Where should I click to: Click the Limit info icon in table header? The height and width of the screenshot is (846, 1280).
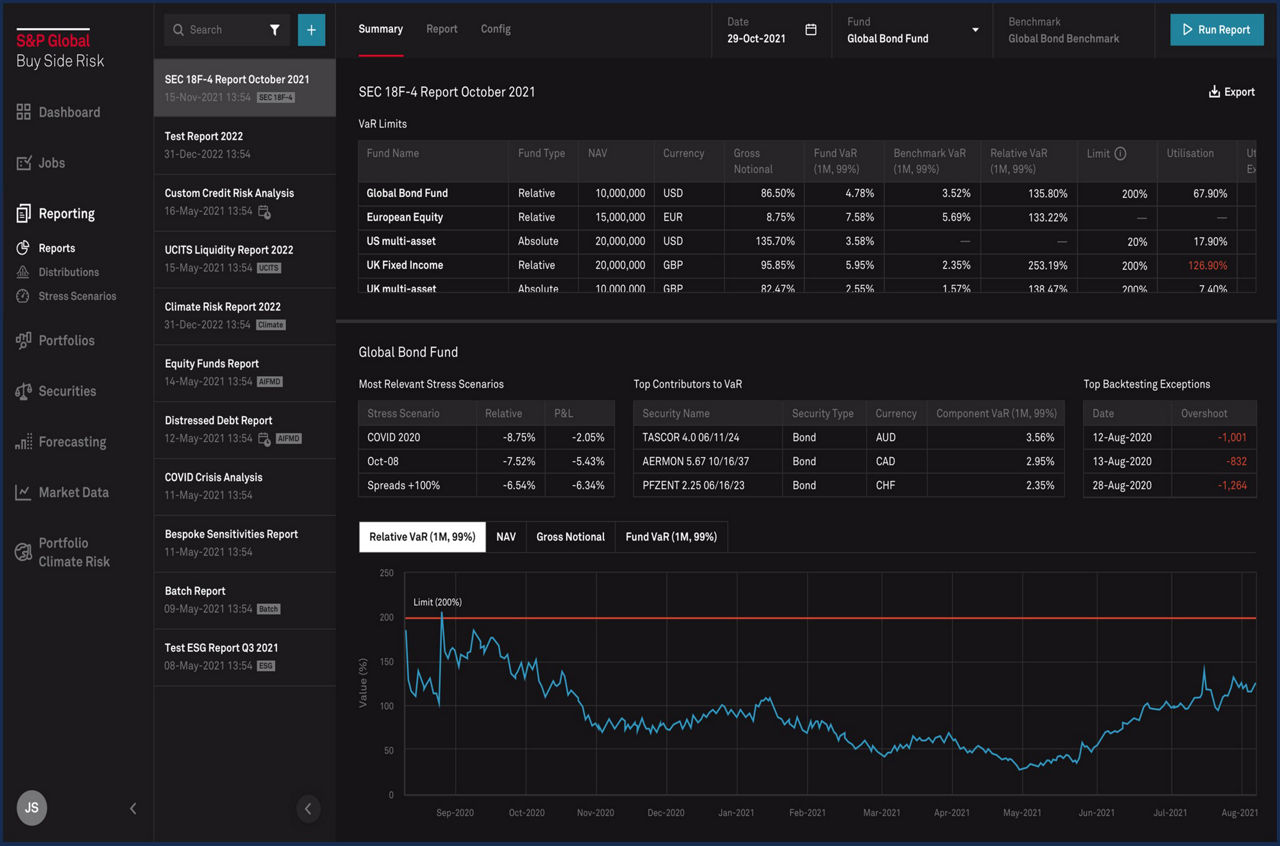(1120, 154)
